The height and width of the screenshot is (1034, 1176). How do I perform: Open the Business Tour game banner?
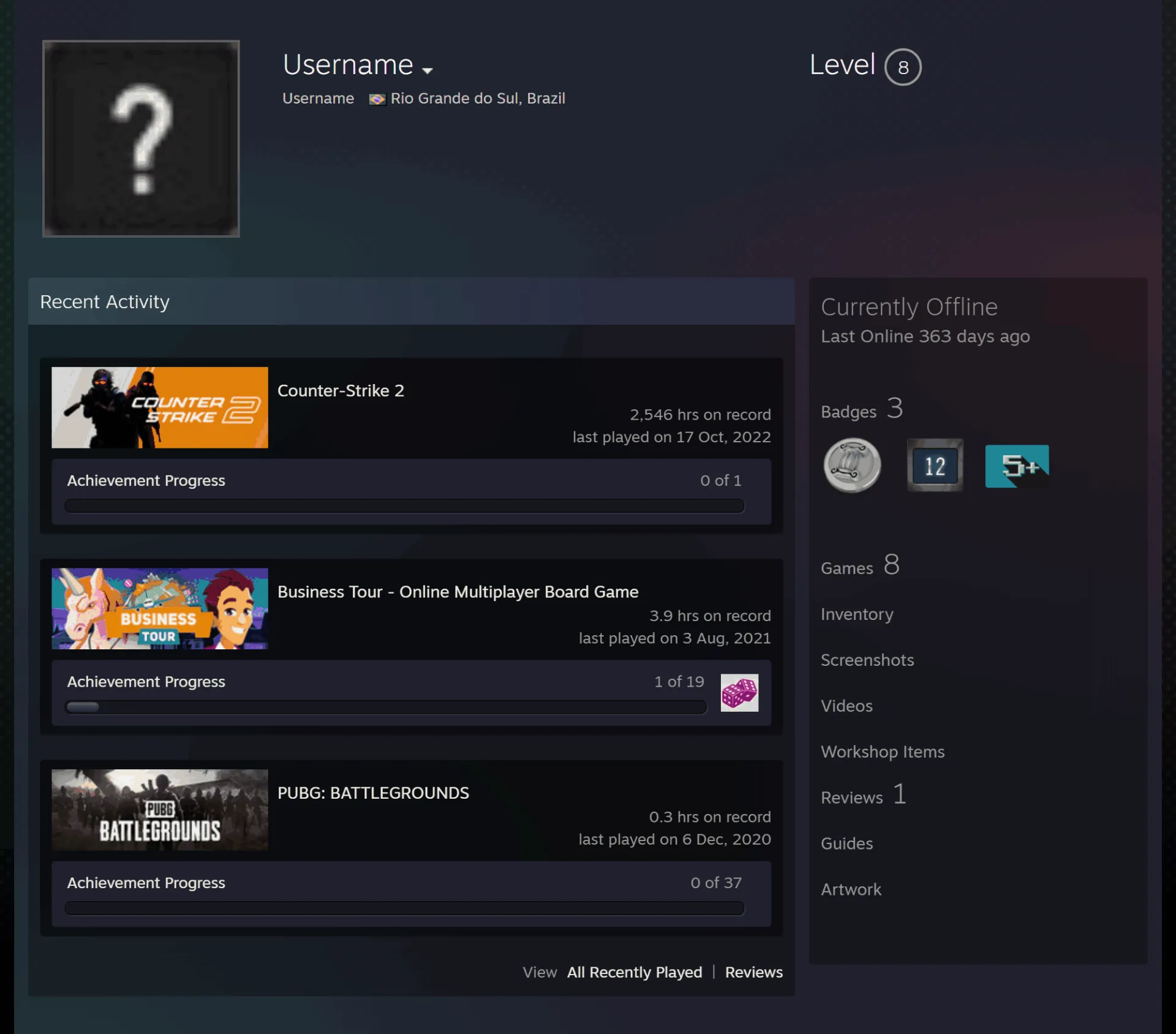coord(160,608)
